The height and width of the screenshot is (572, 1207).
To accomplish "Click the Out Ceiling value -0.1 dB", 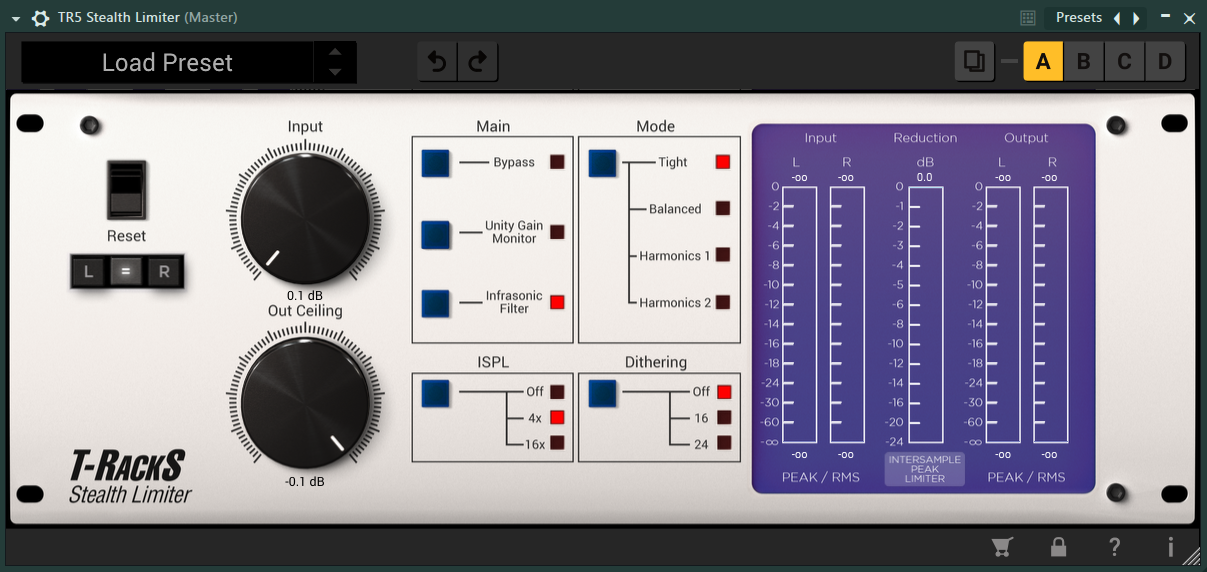I will coord(305,481).
